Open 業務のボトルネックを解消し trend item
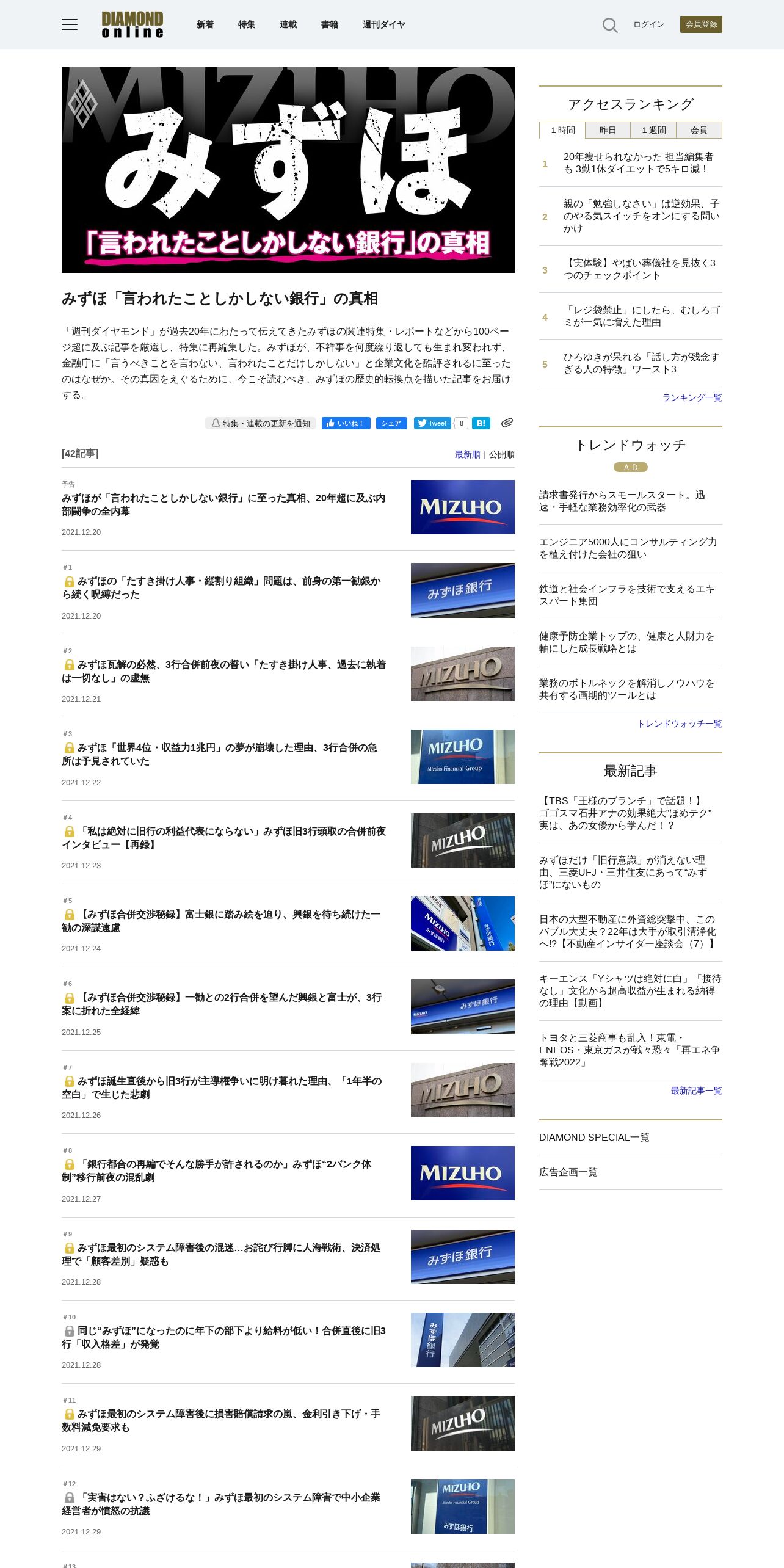Viewport: 784px width, 1568px height. click(x=627, y=689)
